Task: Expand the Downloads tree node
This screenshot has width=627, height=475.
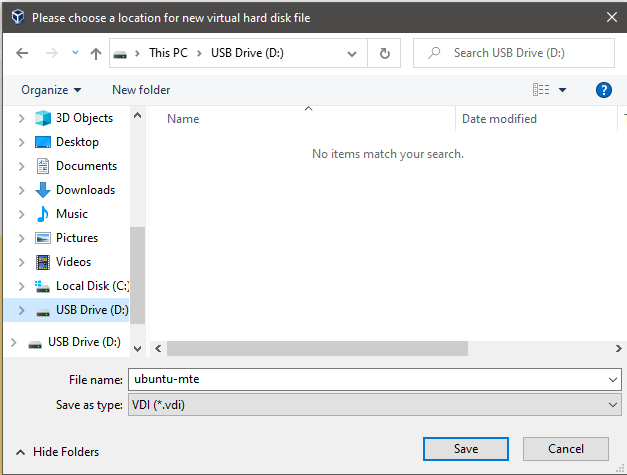Action: point(21,190)
